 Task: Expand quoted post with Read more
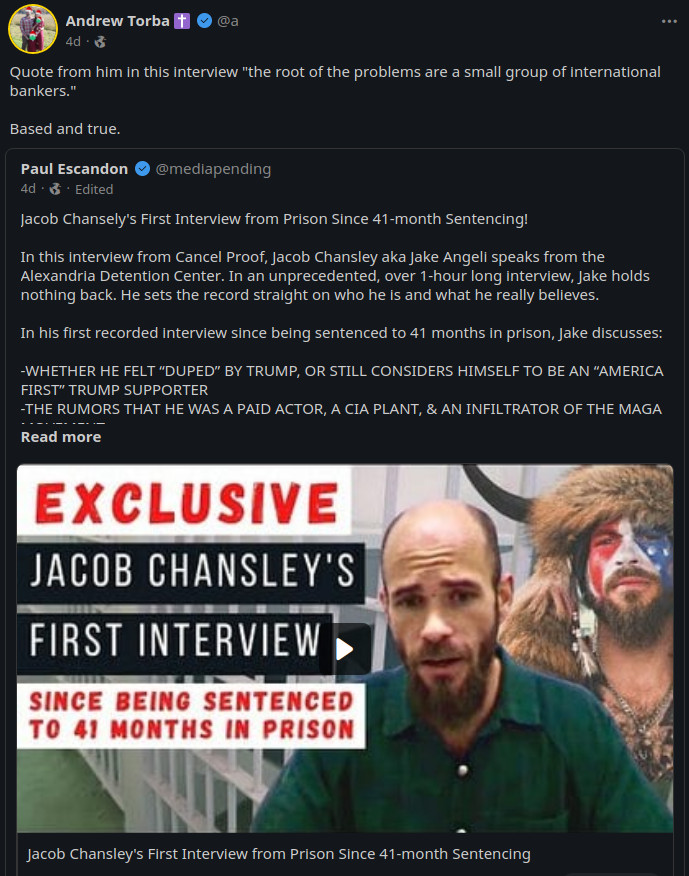(61, 437)
